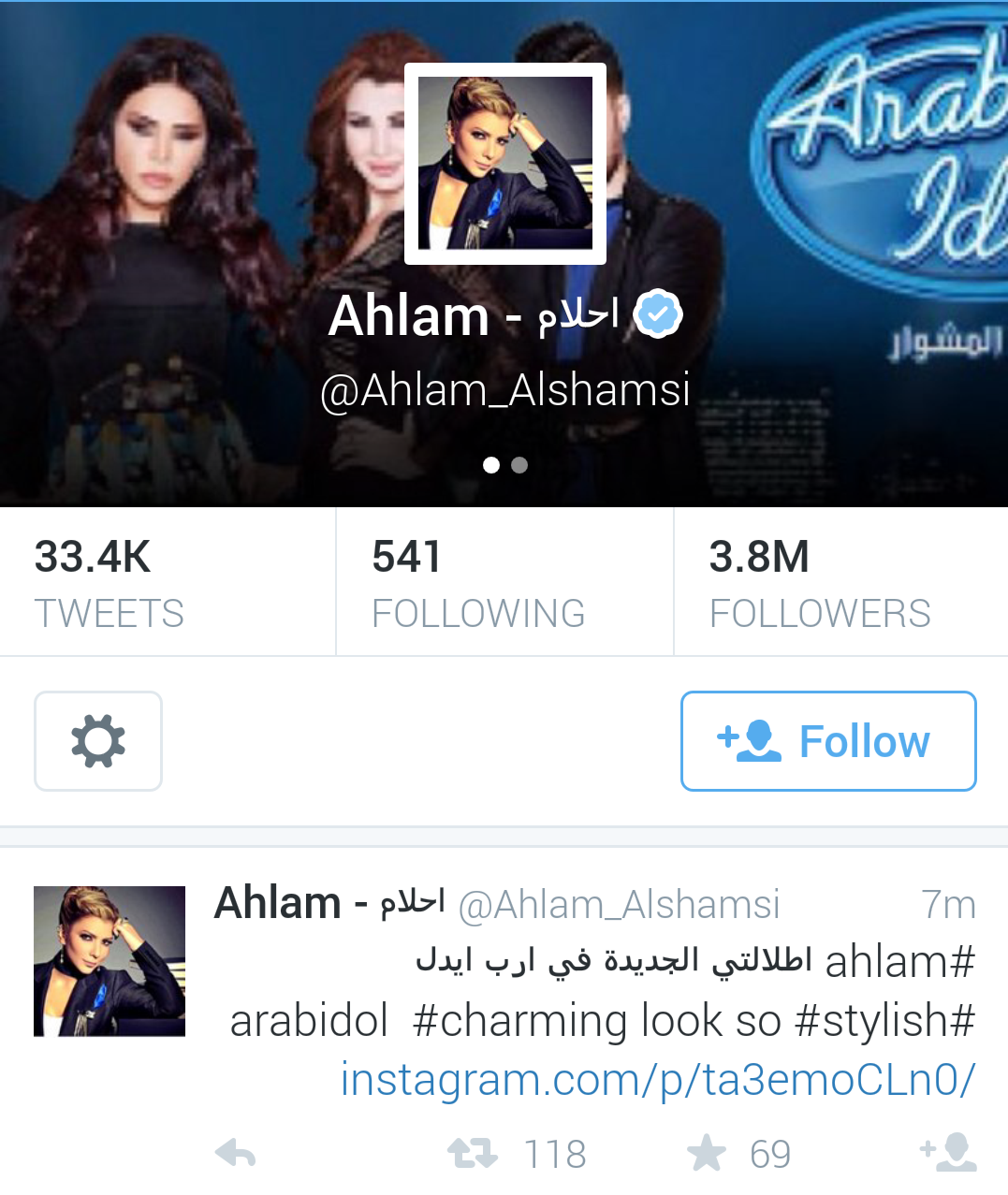Tap the #stylish hashtag
The image size is (1008, 1195).
tap(884, 1020)
